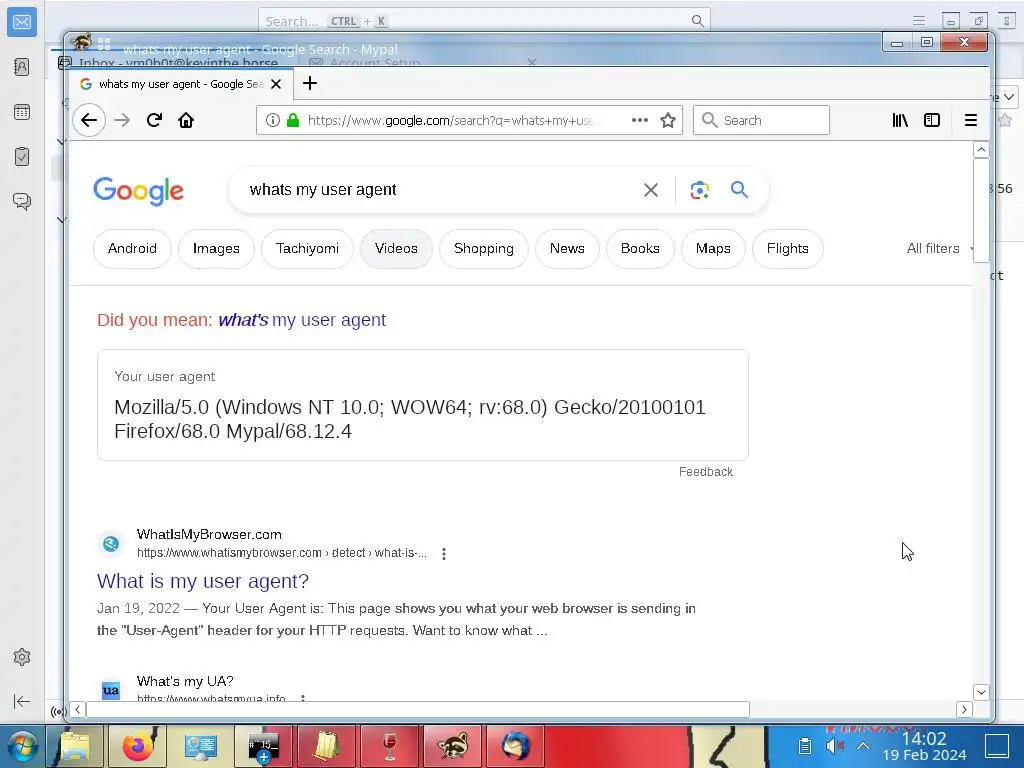
Task: Open clipboard icon in system tray
Action: coord(805,746)
